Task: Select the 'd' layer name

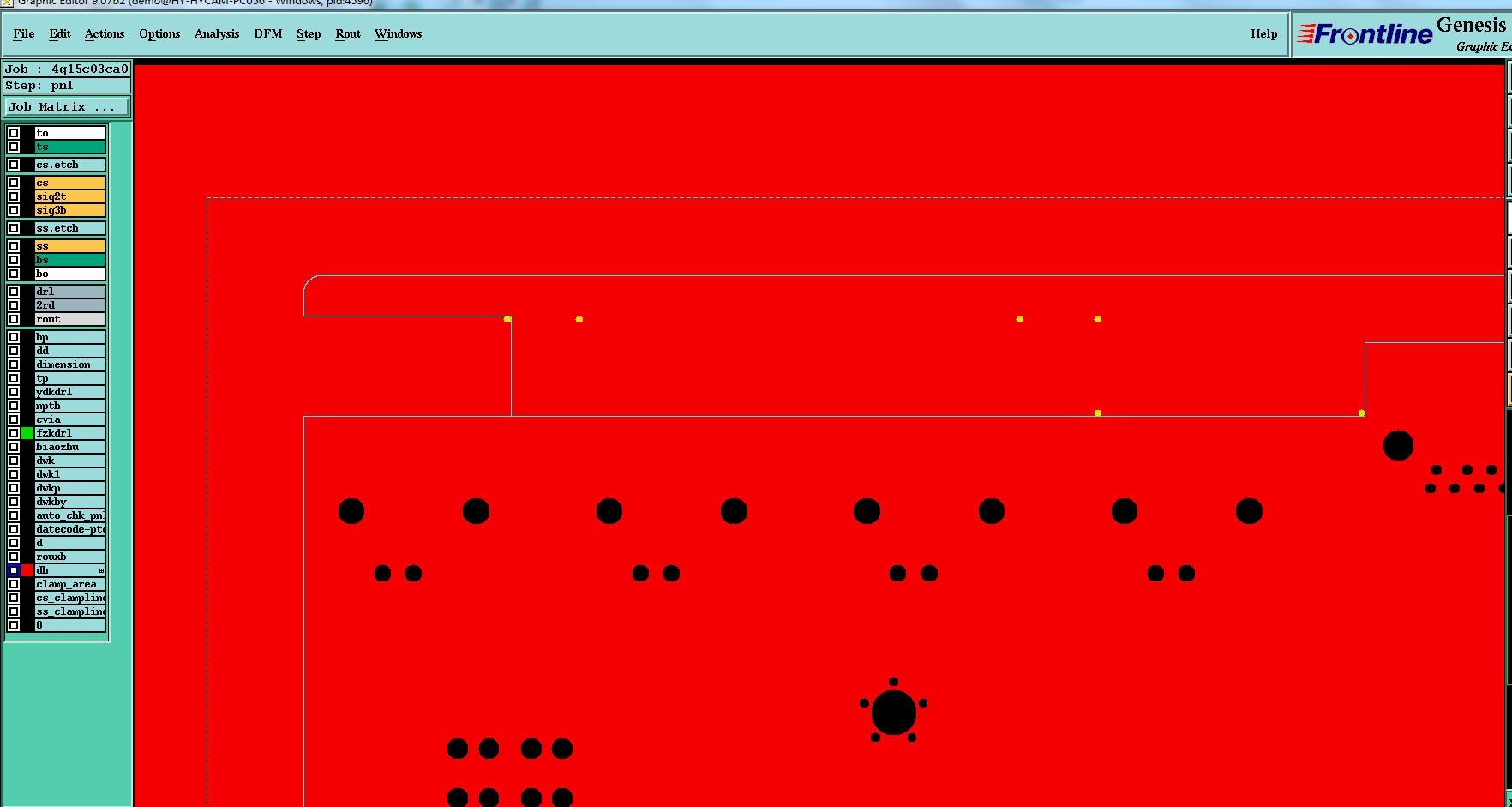Action: [x=69, y=543]
